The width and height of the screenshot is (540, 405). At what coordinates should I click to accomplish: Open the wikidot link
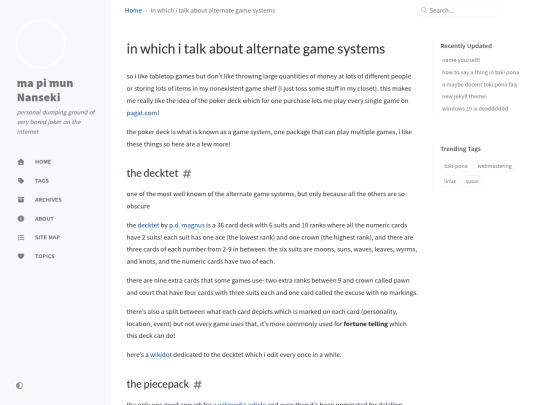tap(161, 355)
